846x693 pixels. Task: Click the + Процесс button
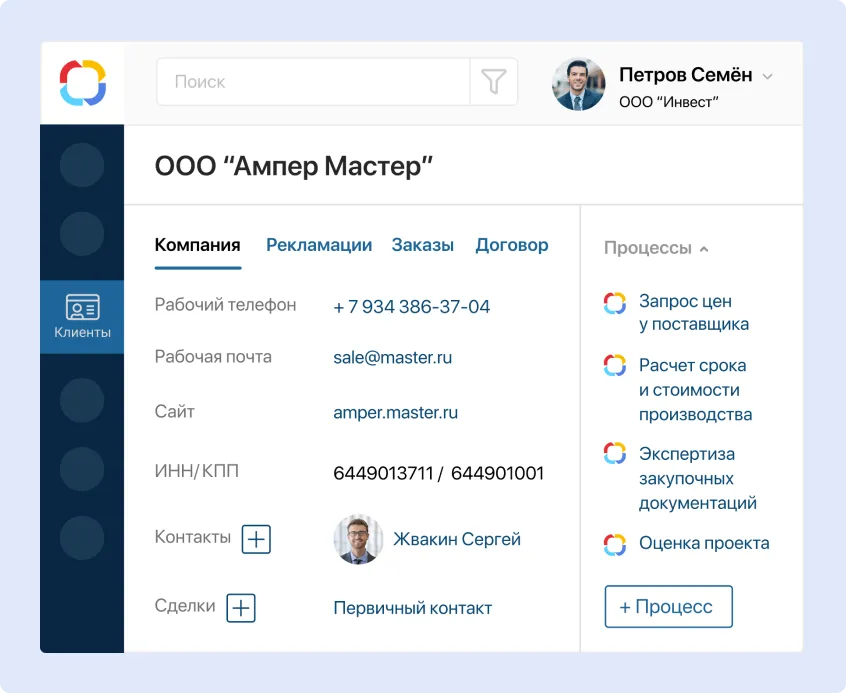point(668,606)
